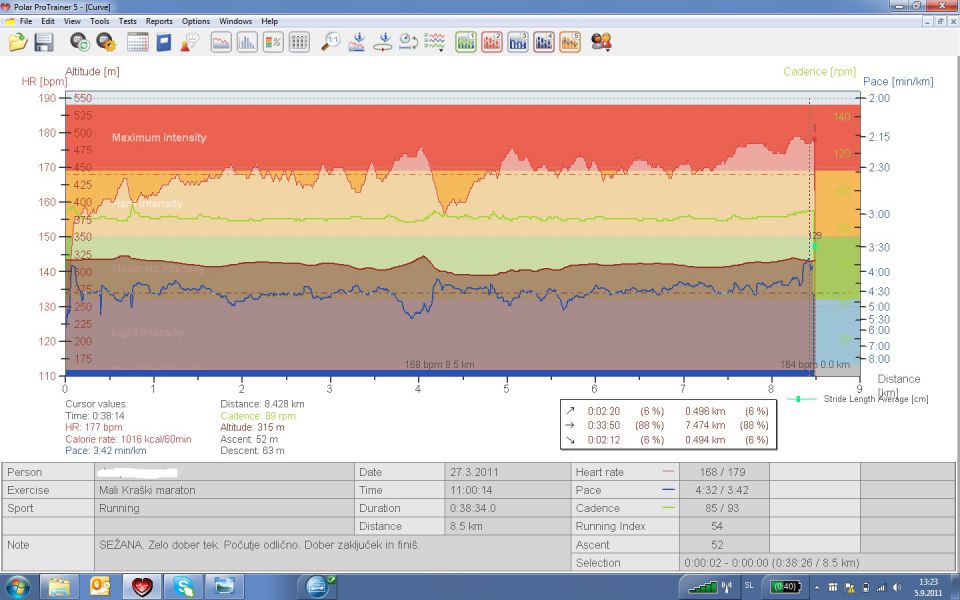Viewport: 960px width, 600px height.
Task: Open the File menu
Action: pos(26,21)
